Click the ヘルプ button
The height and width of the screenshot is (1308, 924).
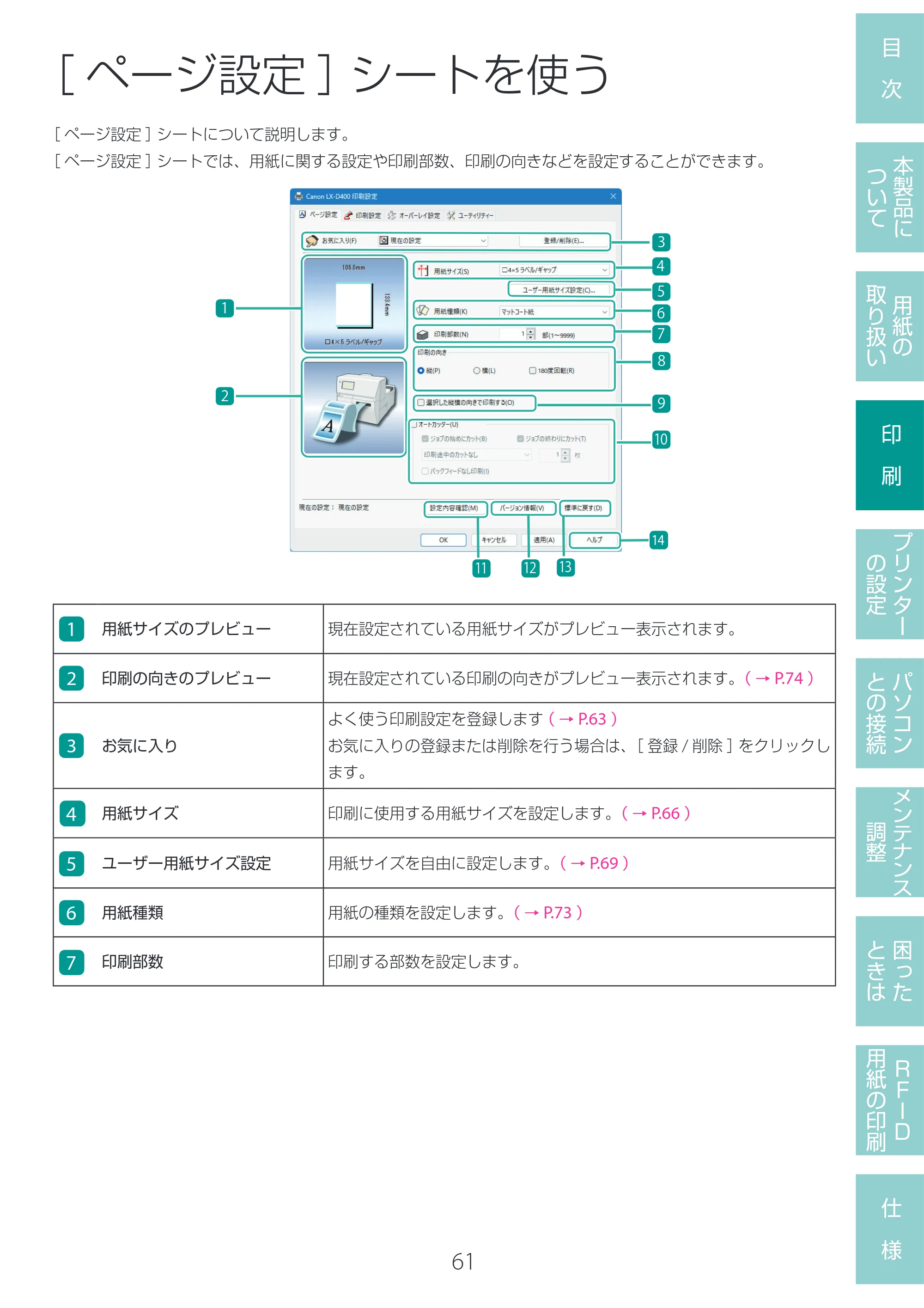click(x=595, y=540)
